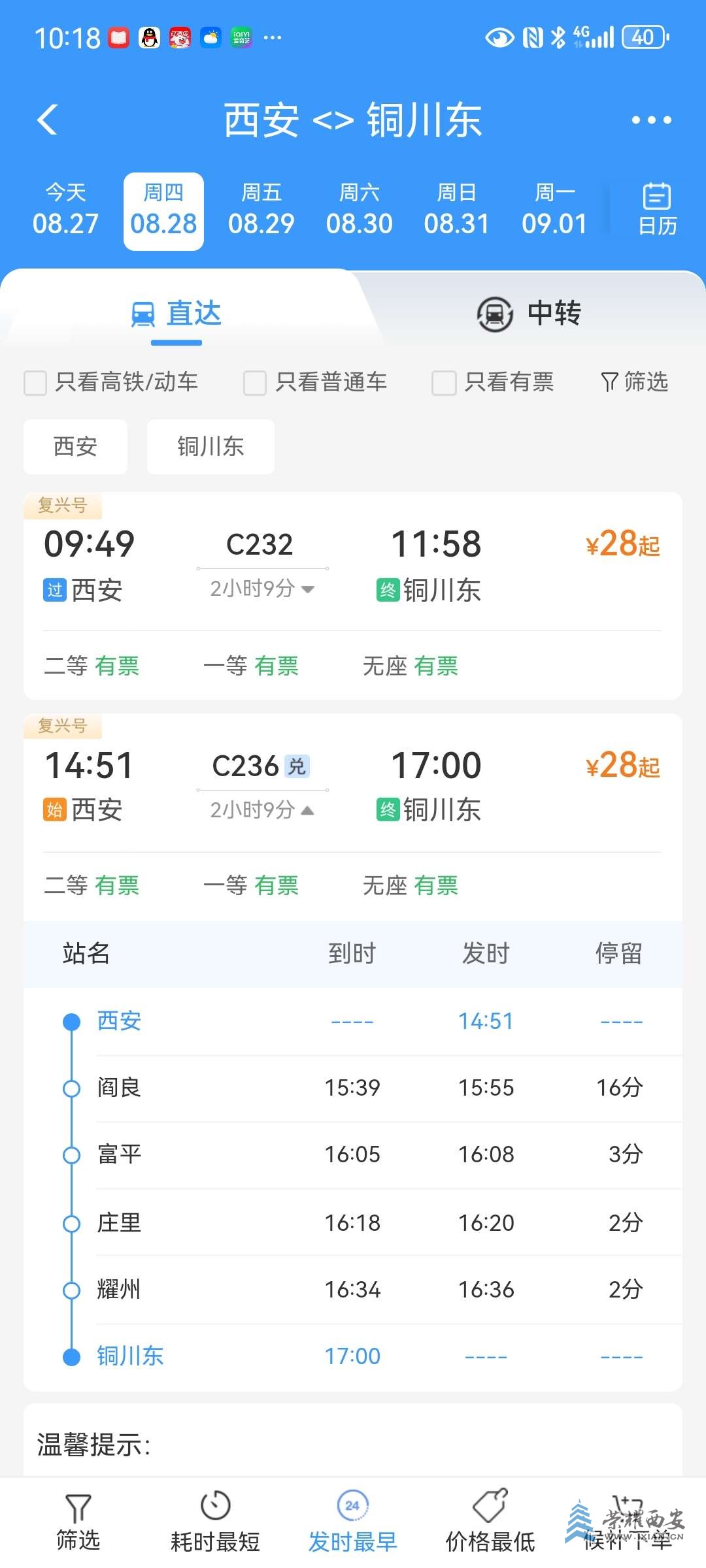Toggle 只看有票 checkbox

[444, 383]
